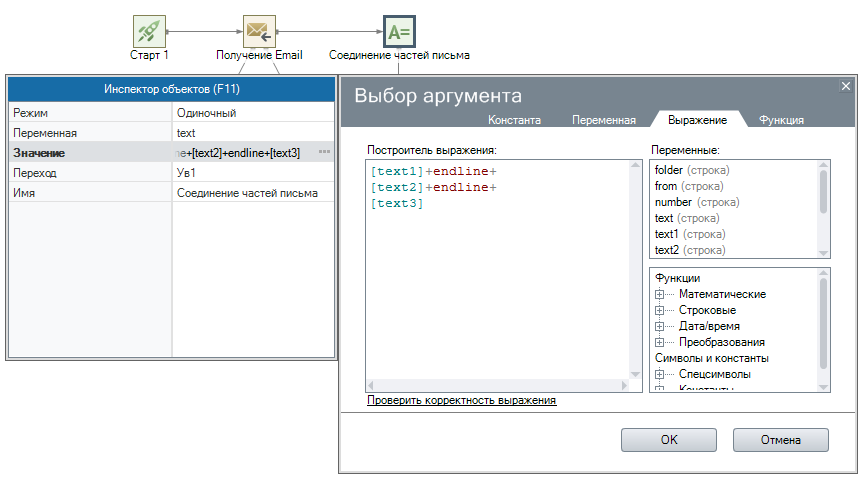Viewport: 866px width, 479px height.
Task: Expand the Математические functions node
Action: click(x=660, y=294)
